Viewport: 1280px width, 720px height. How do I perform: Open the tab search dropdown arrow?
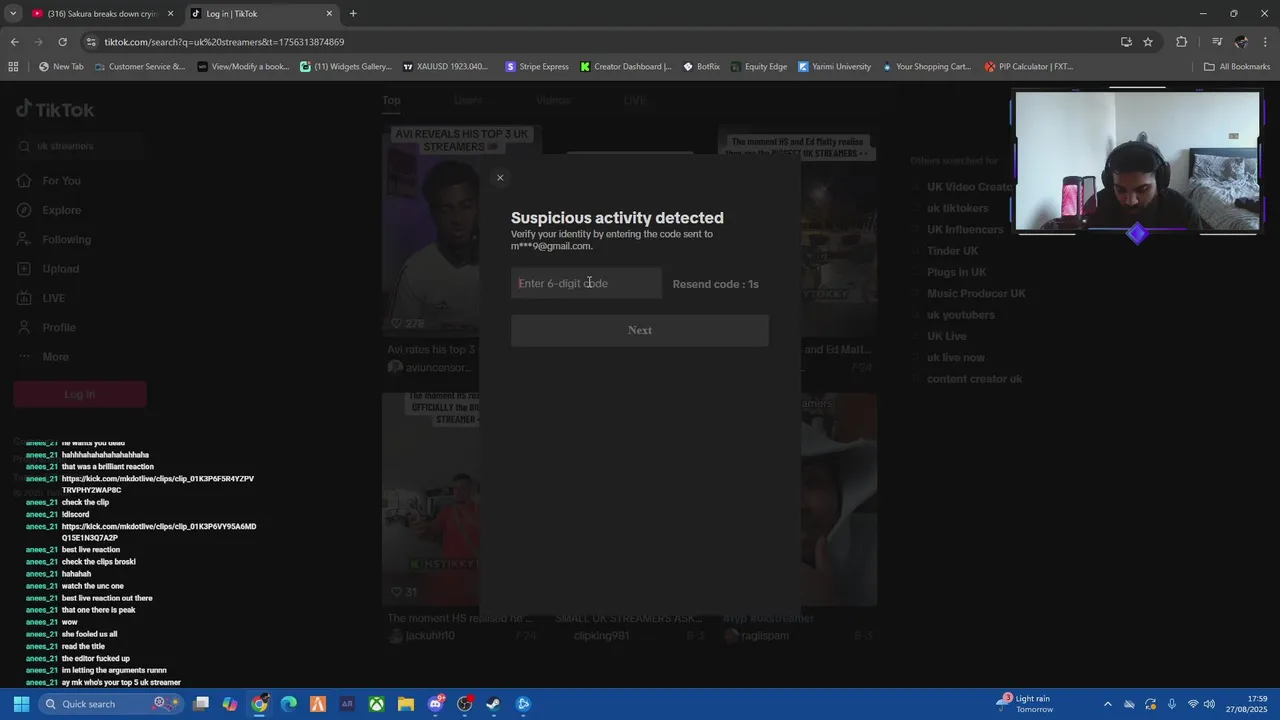12,13
